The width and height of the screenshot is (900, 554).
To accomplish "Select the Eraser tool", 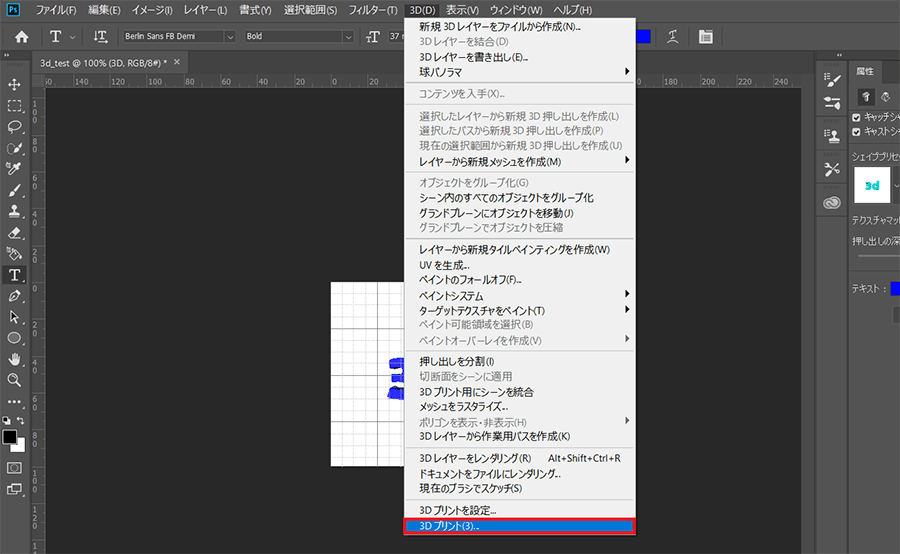I will tap(14, 233).
